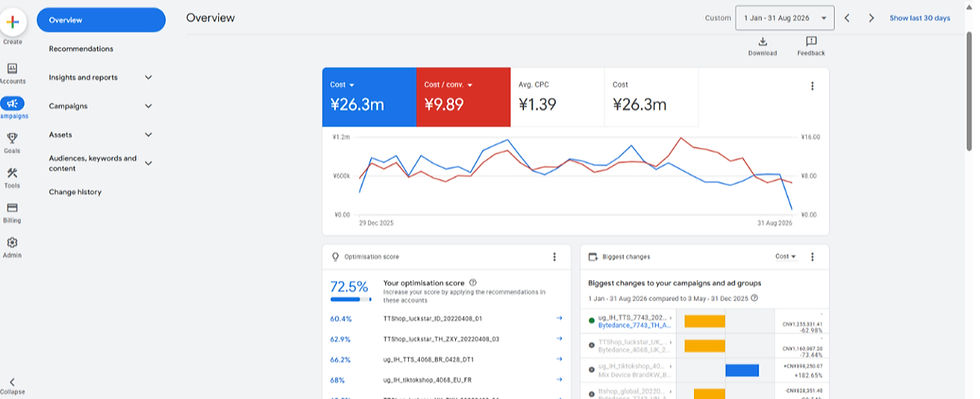The image size is (980, 399).
Task: Open the blue Cost metric dropdown
Action: click(342, 84)
